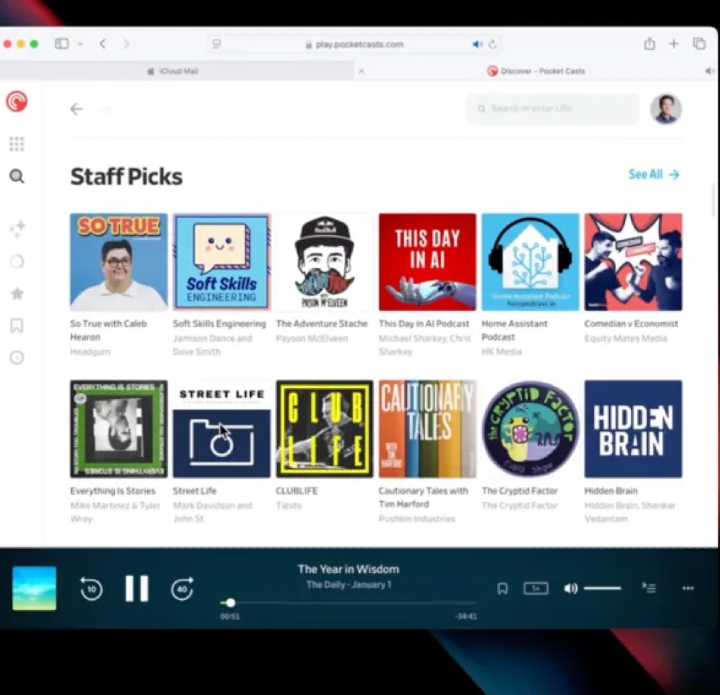Open Street Life podcast artwork
Image resolution: width=720 pixels, height=695 pixels.
pos(221,429)
